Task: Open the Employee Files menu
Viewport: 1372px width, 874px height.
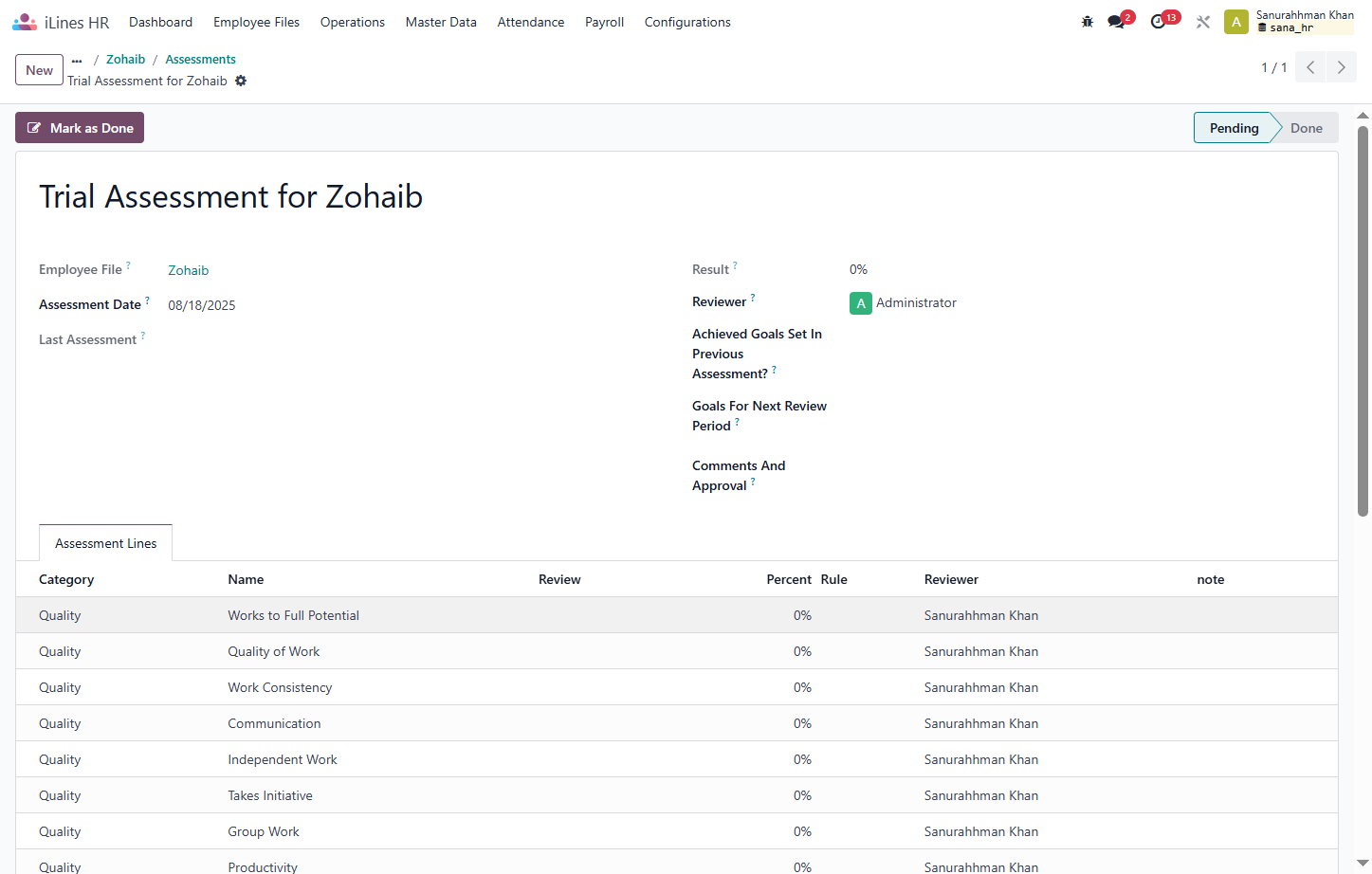Action: coord(256,22)
